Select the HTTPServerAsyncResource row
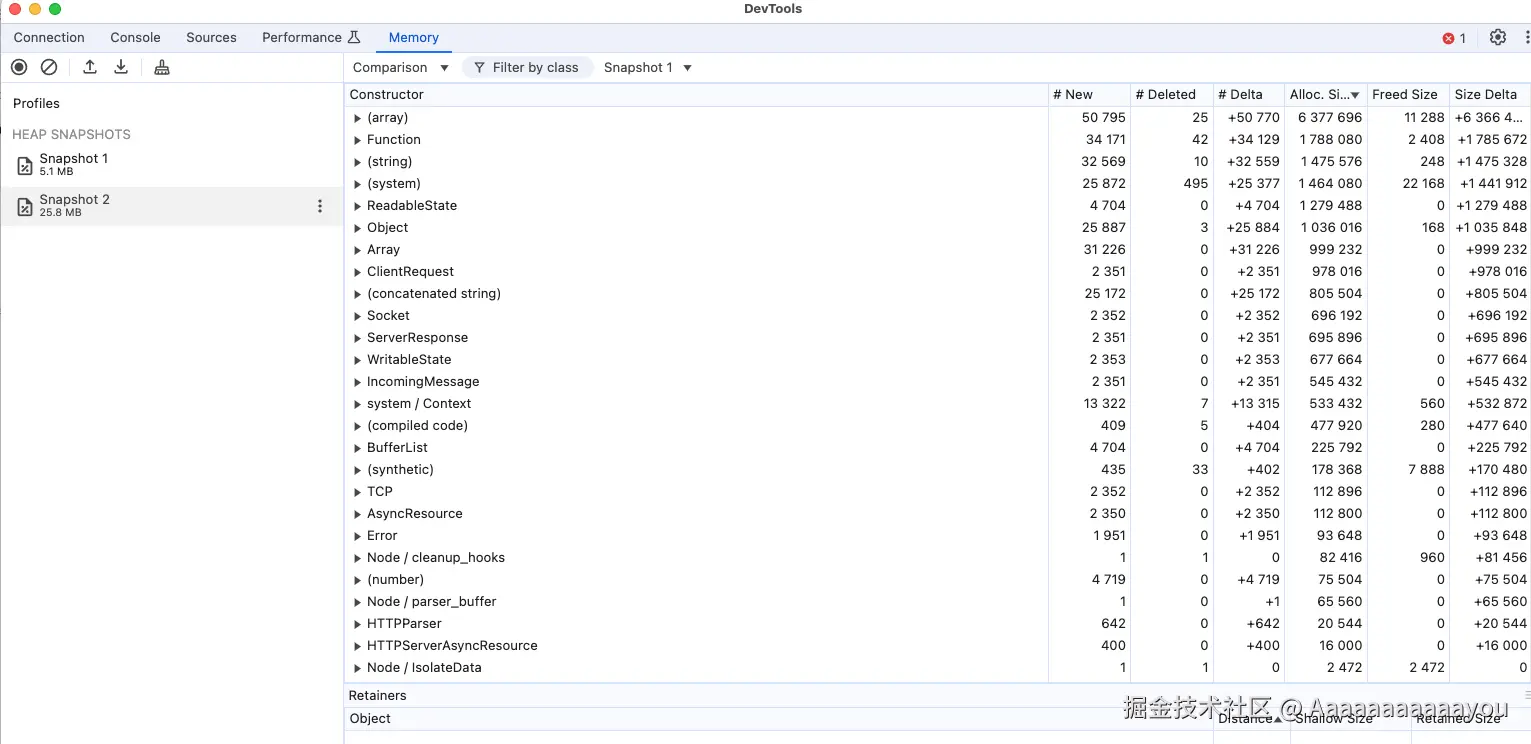 [937, 646]
